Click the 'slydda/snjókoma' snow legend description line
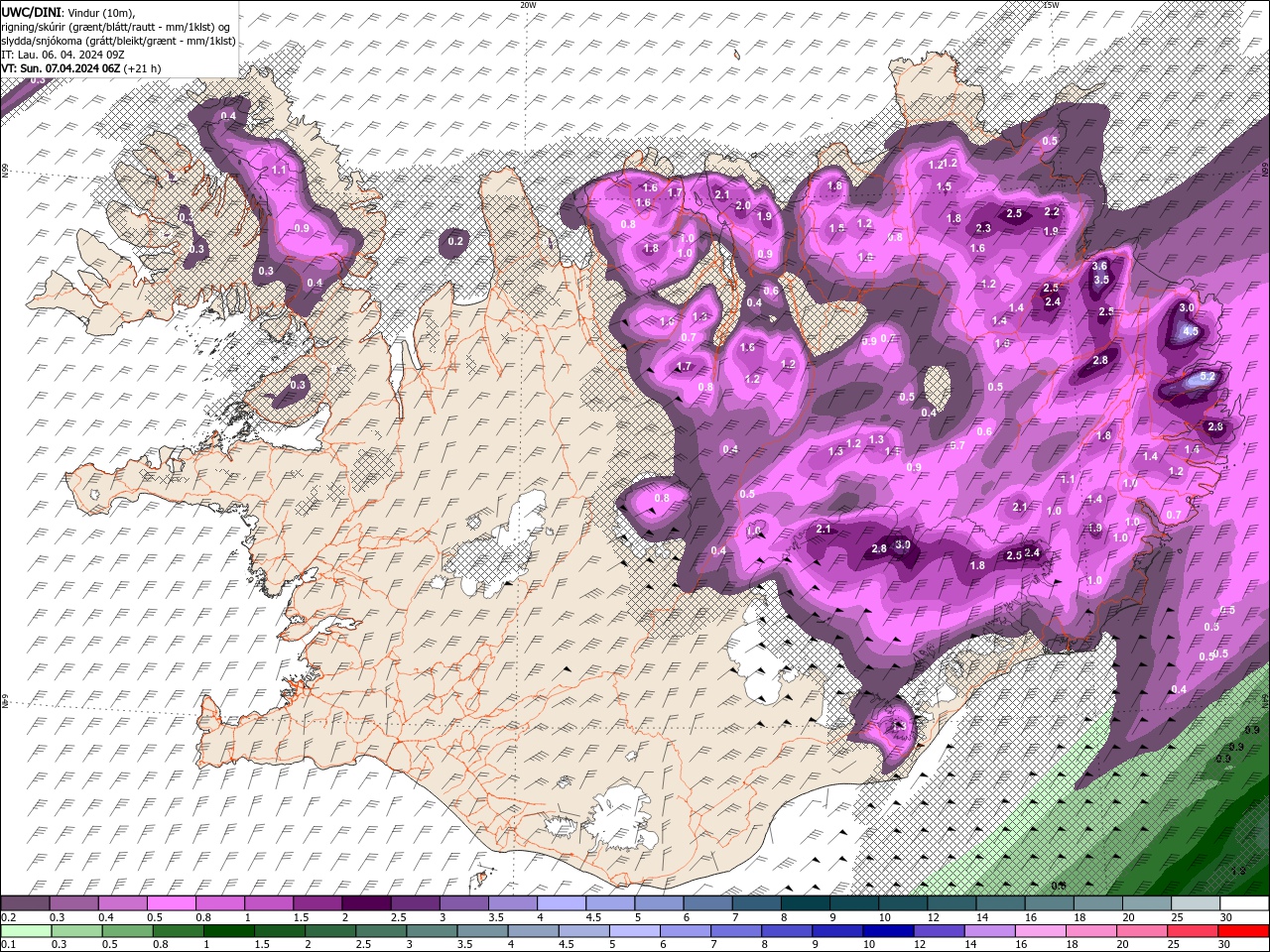 (x=119, y=41)
